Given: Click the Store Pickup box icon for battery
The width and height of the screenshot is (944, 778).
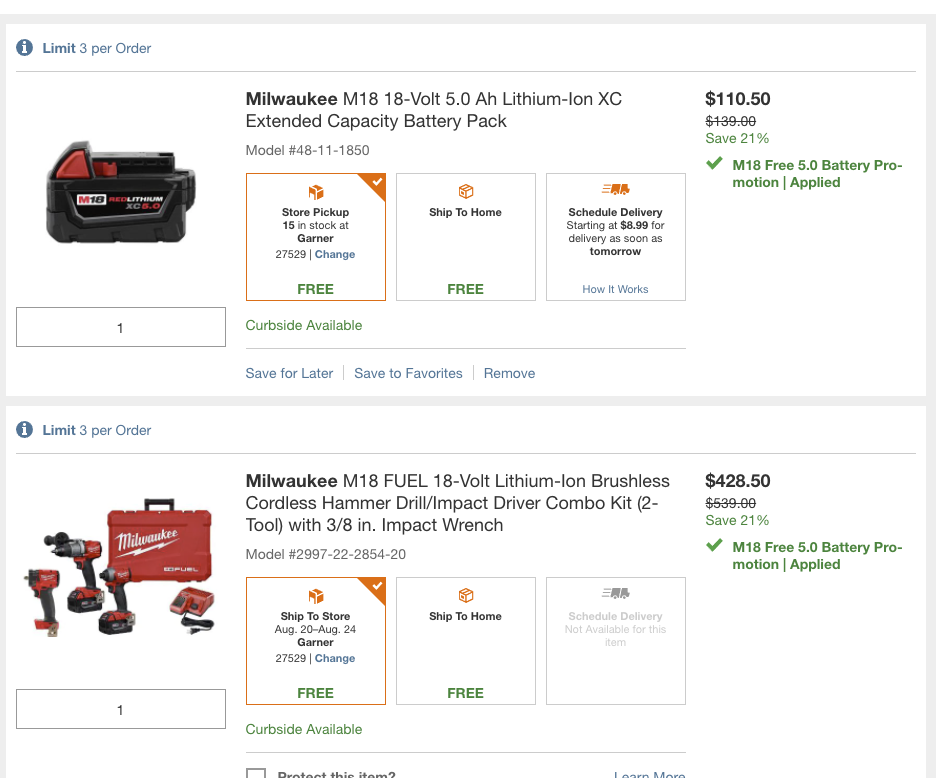Looking at the screenshot, I should pyautogui.click(x=316, y=192).
